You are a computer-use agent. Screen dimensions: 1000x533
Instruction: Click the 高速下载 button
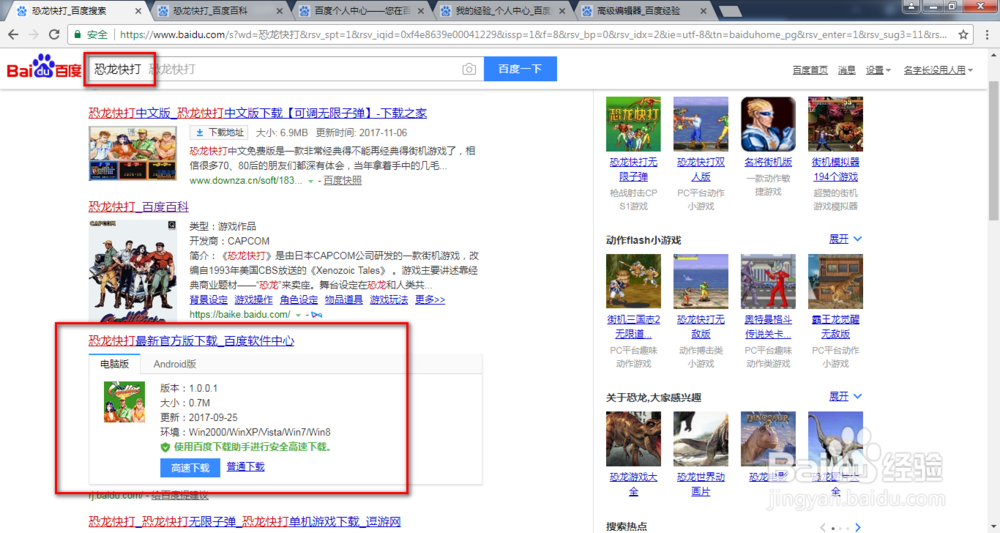pyautogui.click(x=190, y=467)
